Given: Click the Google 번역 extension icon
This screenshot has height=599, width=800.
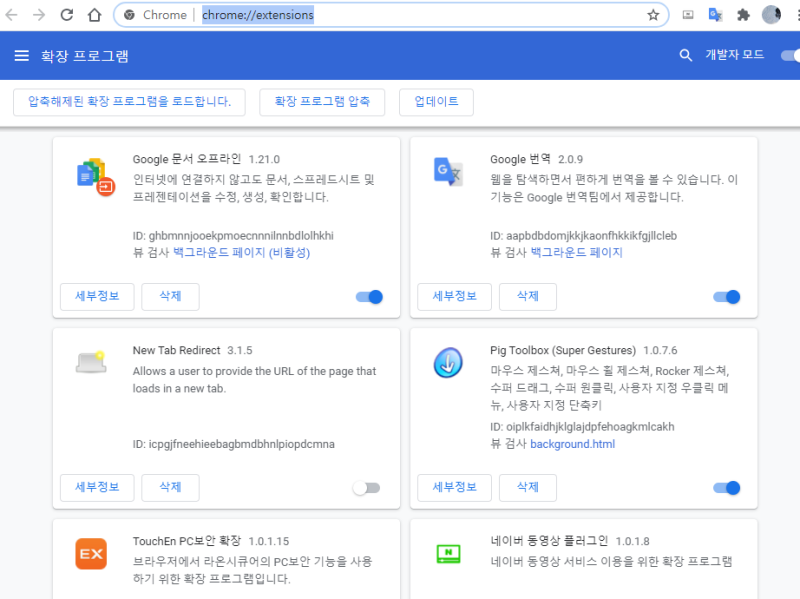Looking at the screenshot, I should (x=448, y=171).
